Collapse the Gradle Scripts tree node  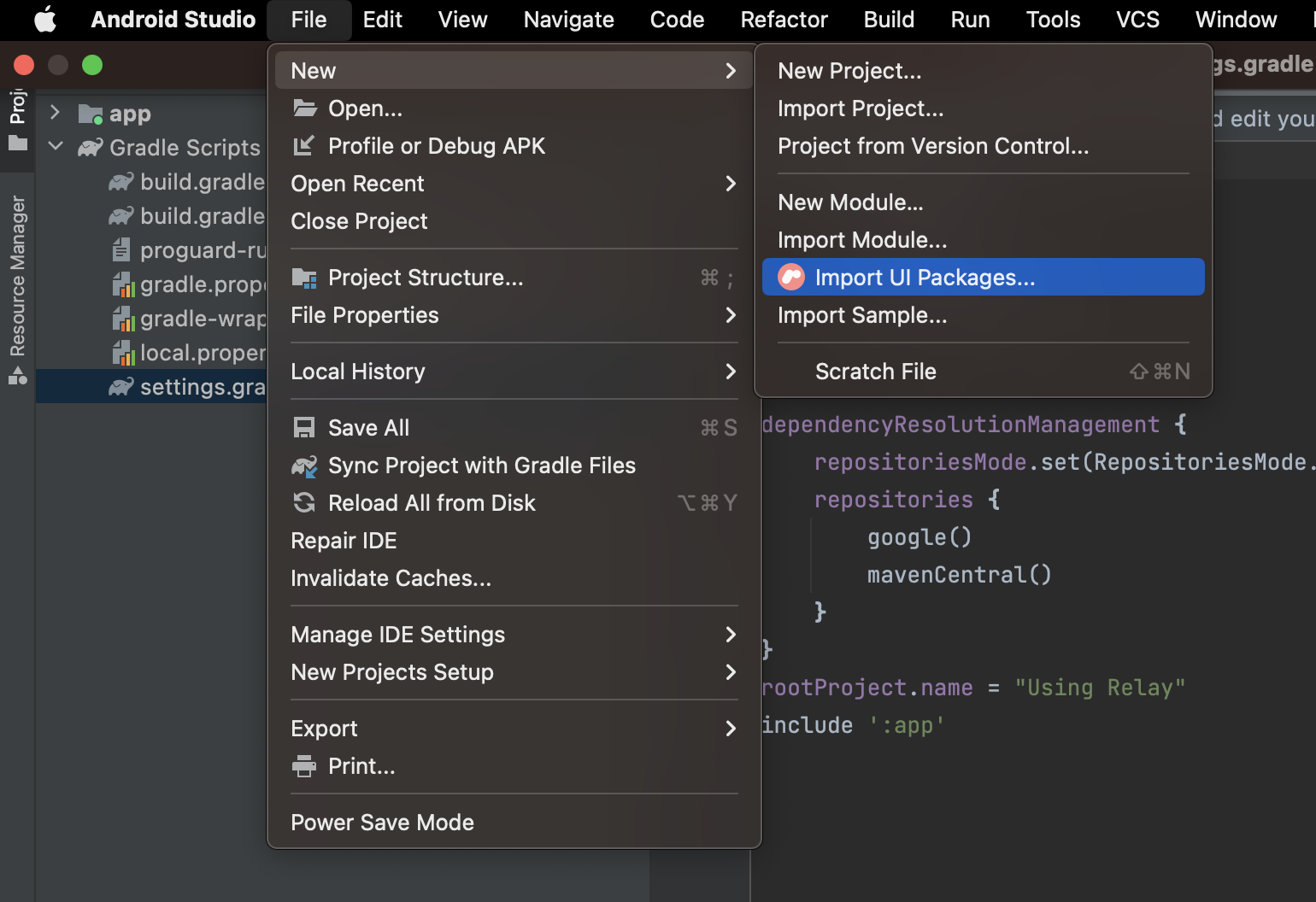click(x=56, y=146)
